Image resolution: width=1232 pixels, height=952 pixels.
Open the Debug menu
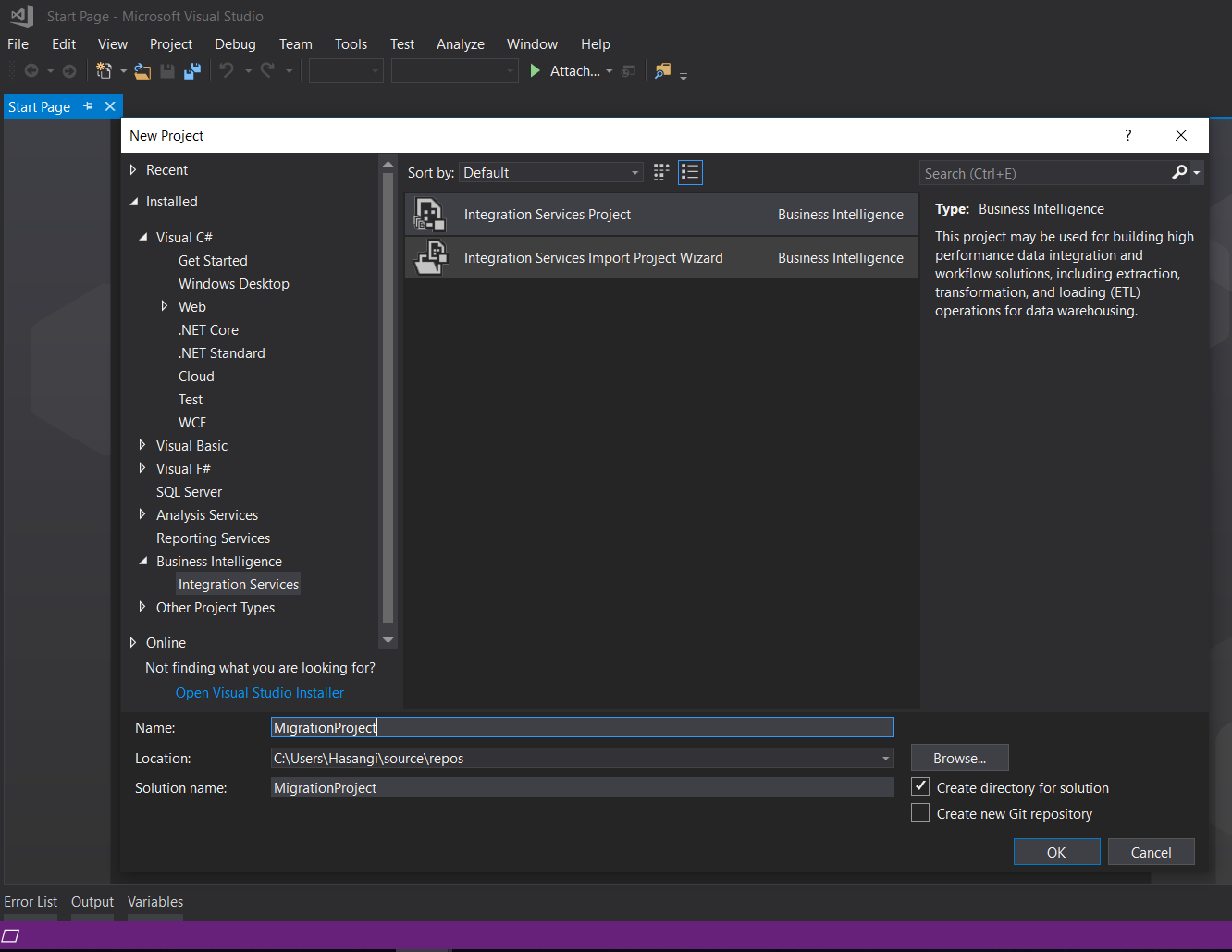coord(235,44)
